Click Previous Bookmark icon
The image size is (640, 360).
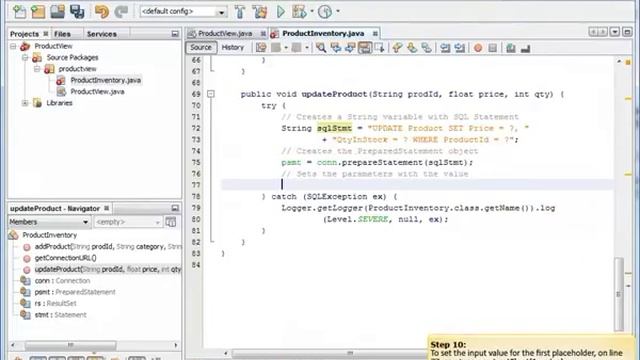click(x=397, y=48)
